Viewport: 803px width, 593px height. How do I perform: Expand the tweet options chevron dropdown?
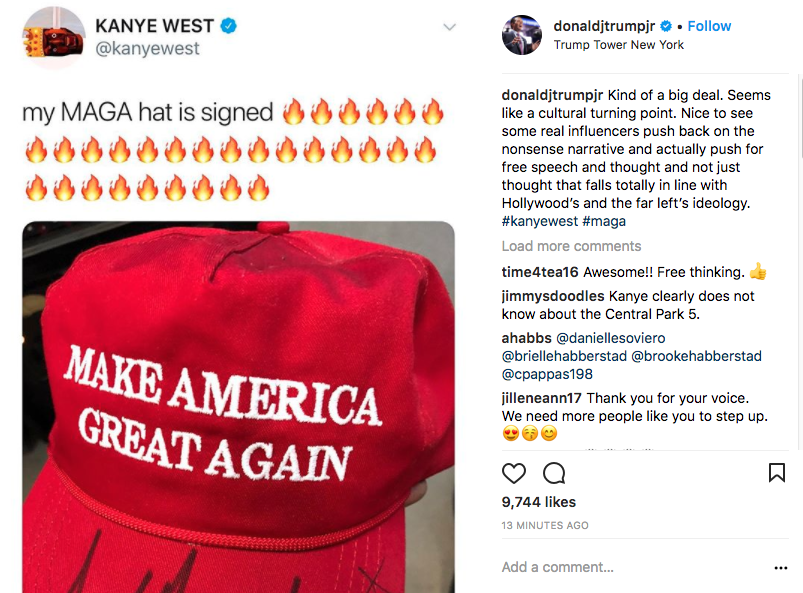(x=449, y=27)
